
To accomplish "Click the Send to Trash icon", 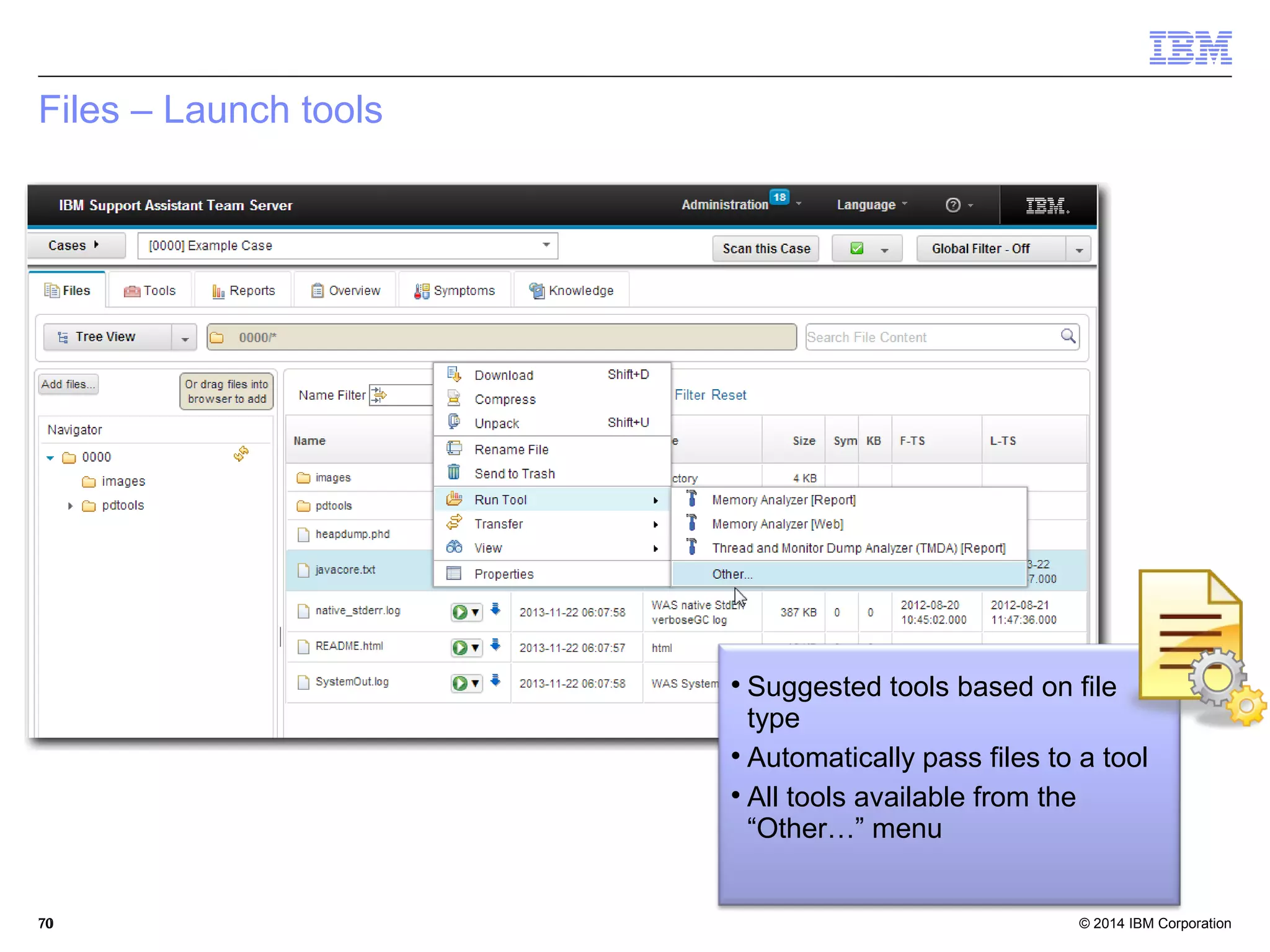I will point(455,472).
